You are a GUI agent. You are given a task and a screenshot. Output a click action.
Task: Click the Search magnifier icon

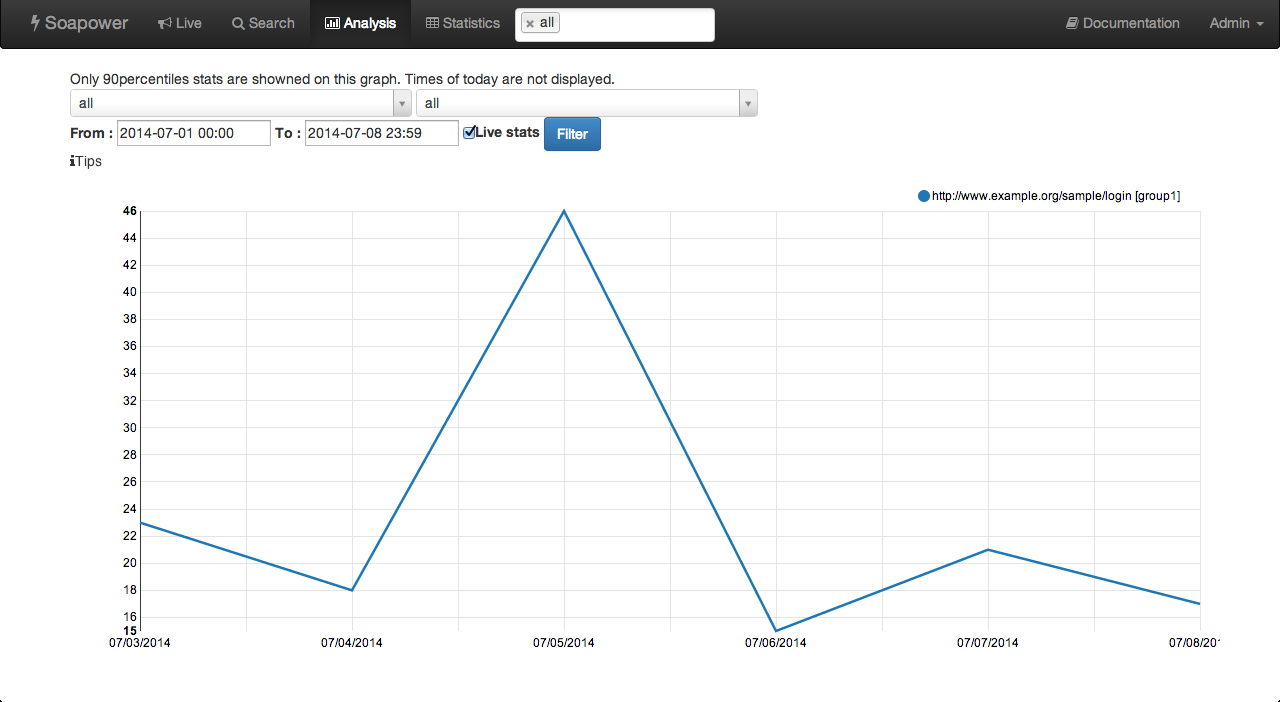coord(238,23)
